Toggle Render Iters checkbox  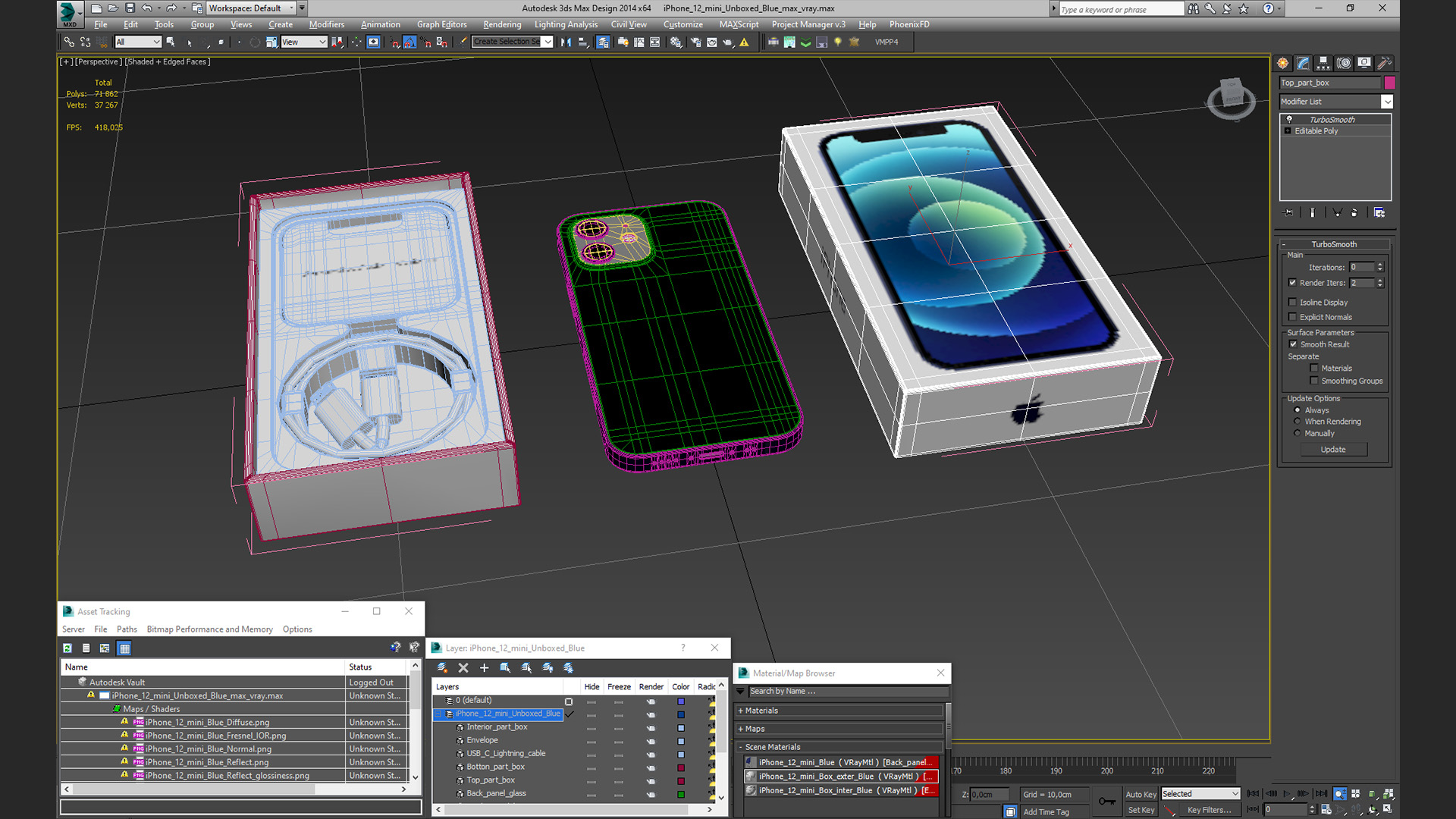(1293, 283)
